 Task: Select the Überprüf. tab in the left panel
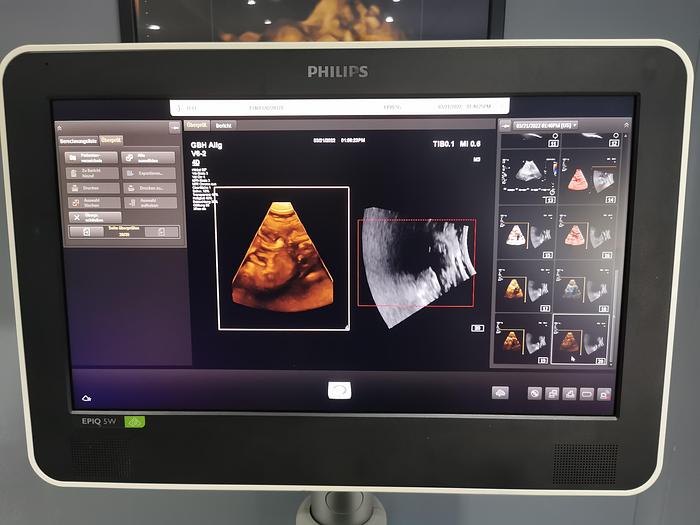coord(111,140)
